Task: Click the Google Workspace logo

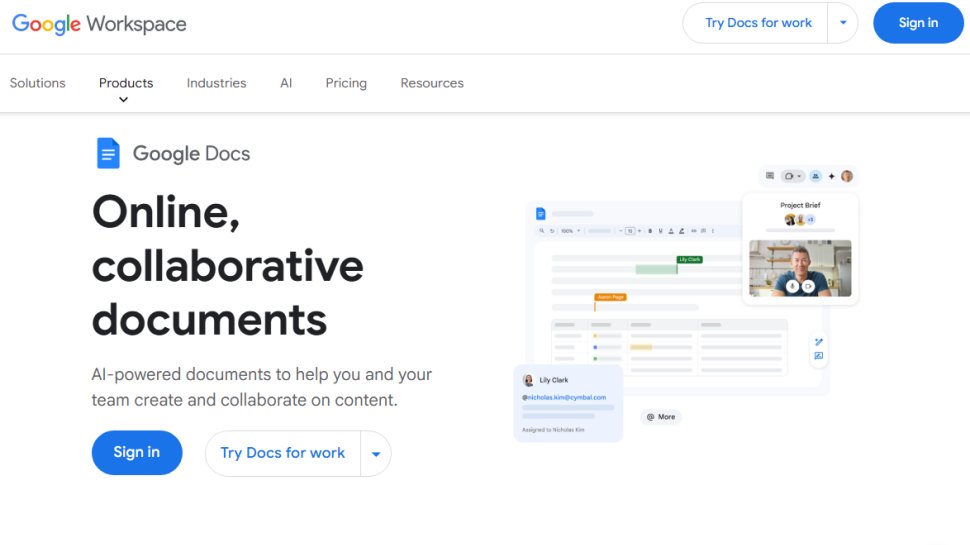Action: pos(99,24)
